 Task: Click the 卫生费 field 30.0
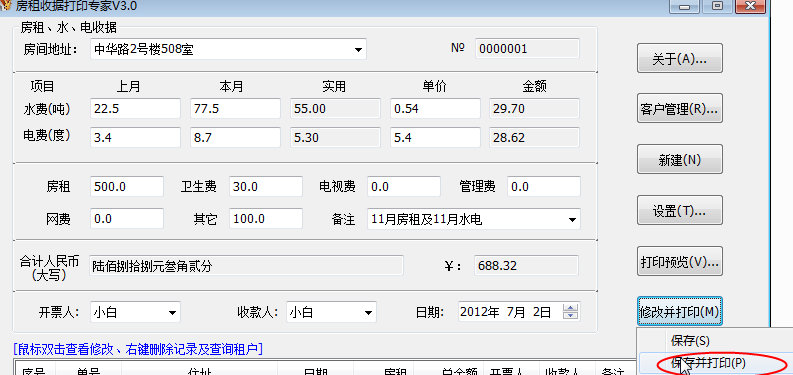coord(266,187)
